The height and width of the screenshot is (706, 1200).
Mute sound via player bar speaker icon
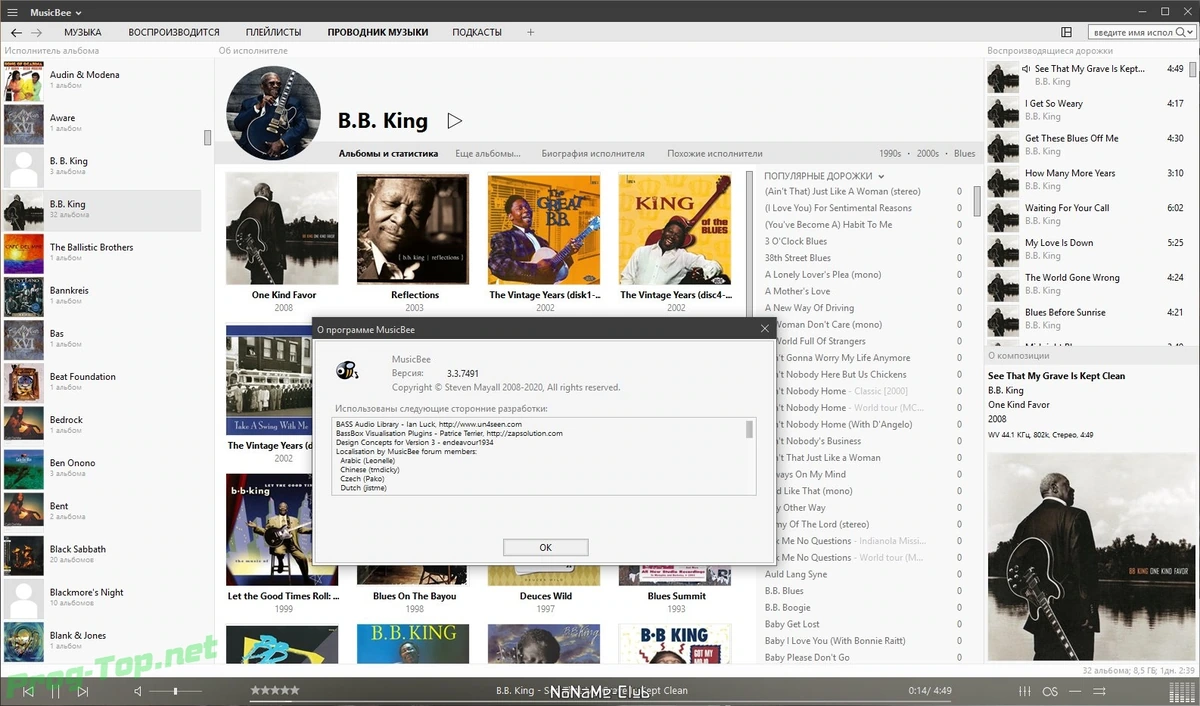(x=139, y=691)
